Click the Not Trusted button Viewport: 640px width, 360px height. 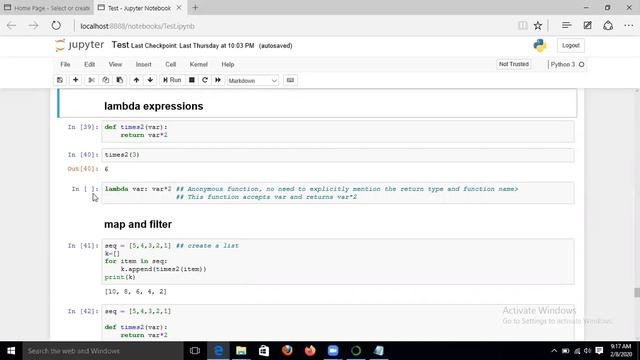[514, 64]
